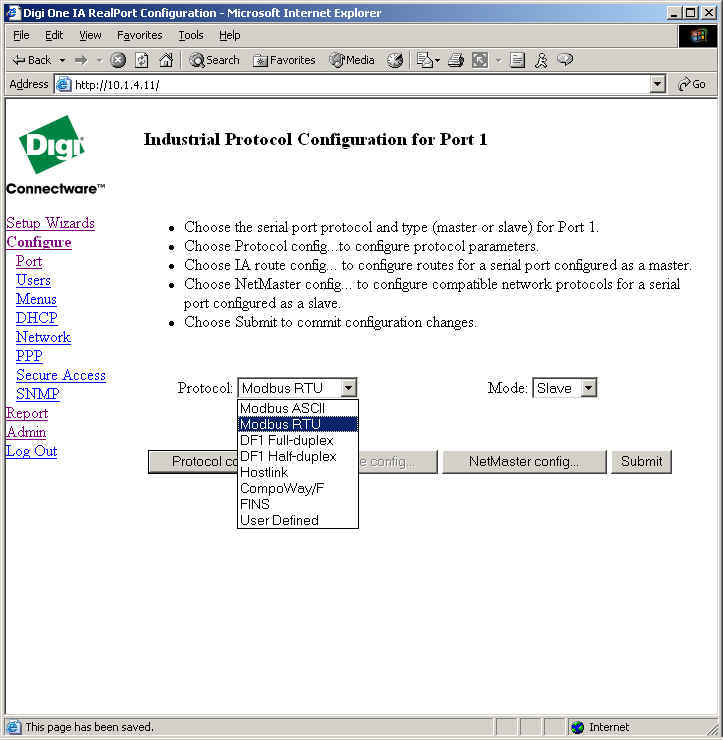Open the Tools menu
This screenshot has width=723, height=740.
(190, 35)
